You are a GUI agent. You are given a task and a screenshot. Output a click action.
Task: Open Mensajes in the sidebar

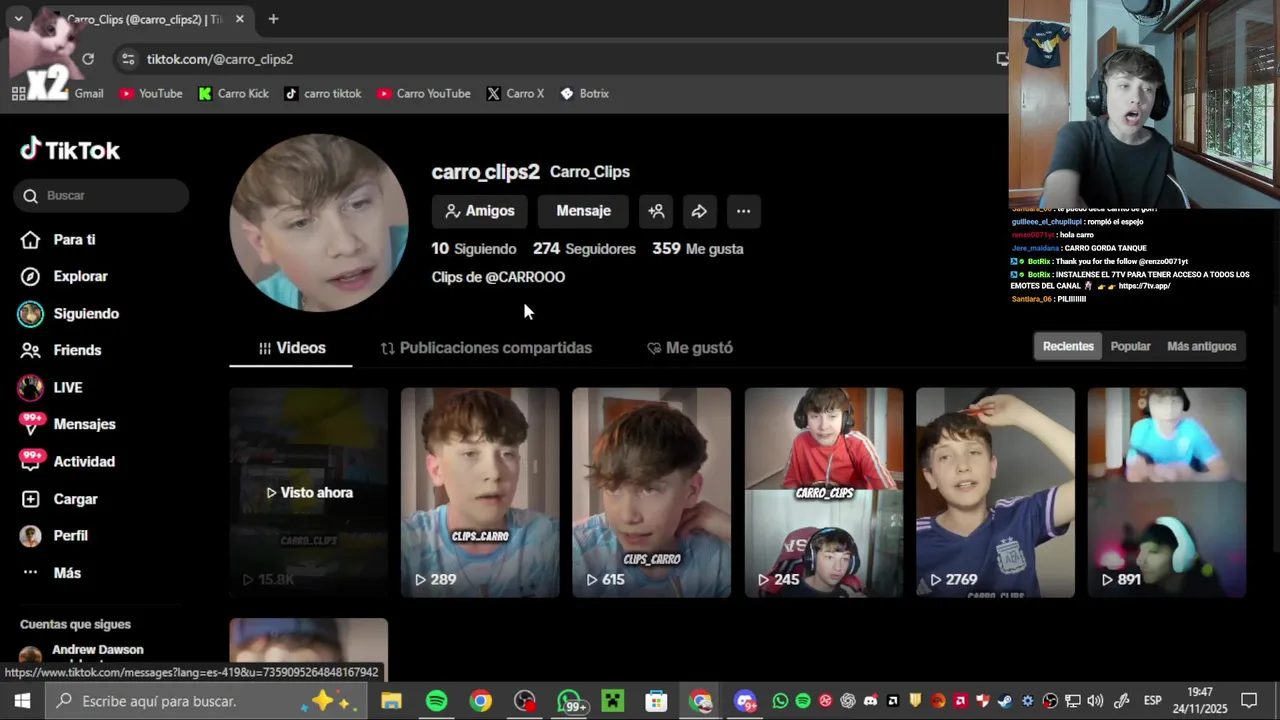tap(67, 424)
